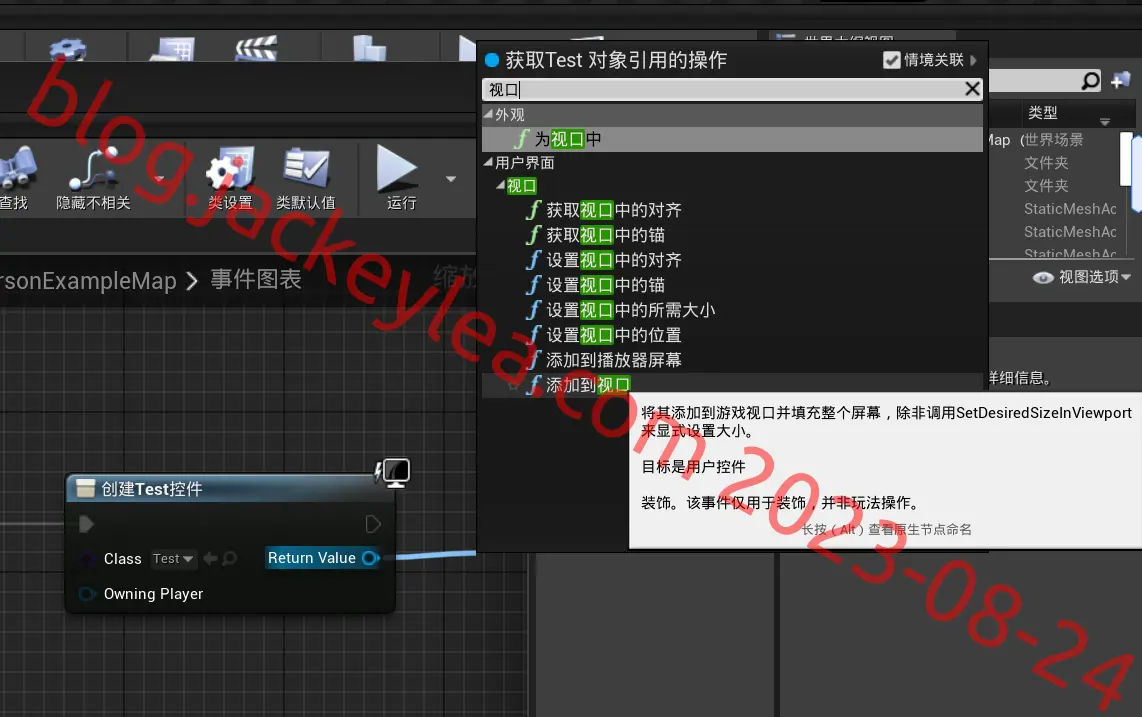Click the second StaticMeshAc row
Screen dimensions: 1142x717
tap(1070, 232)
